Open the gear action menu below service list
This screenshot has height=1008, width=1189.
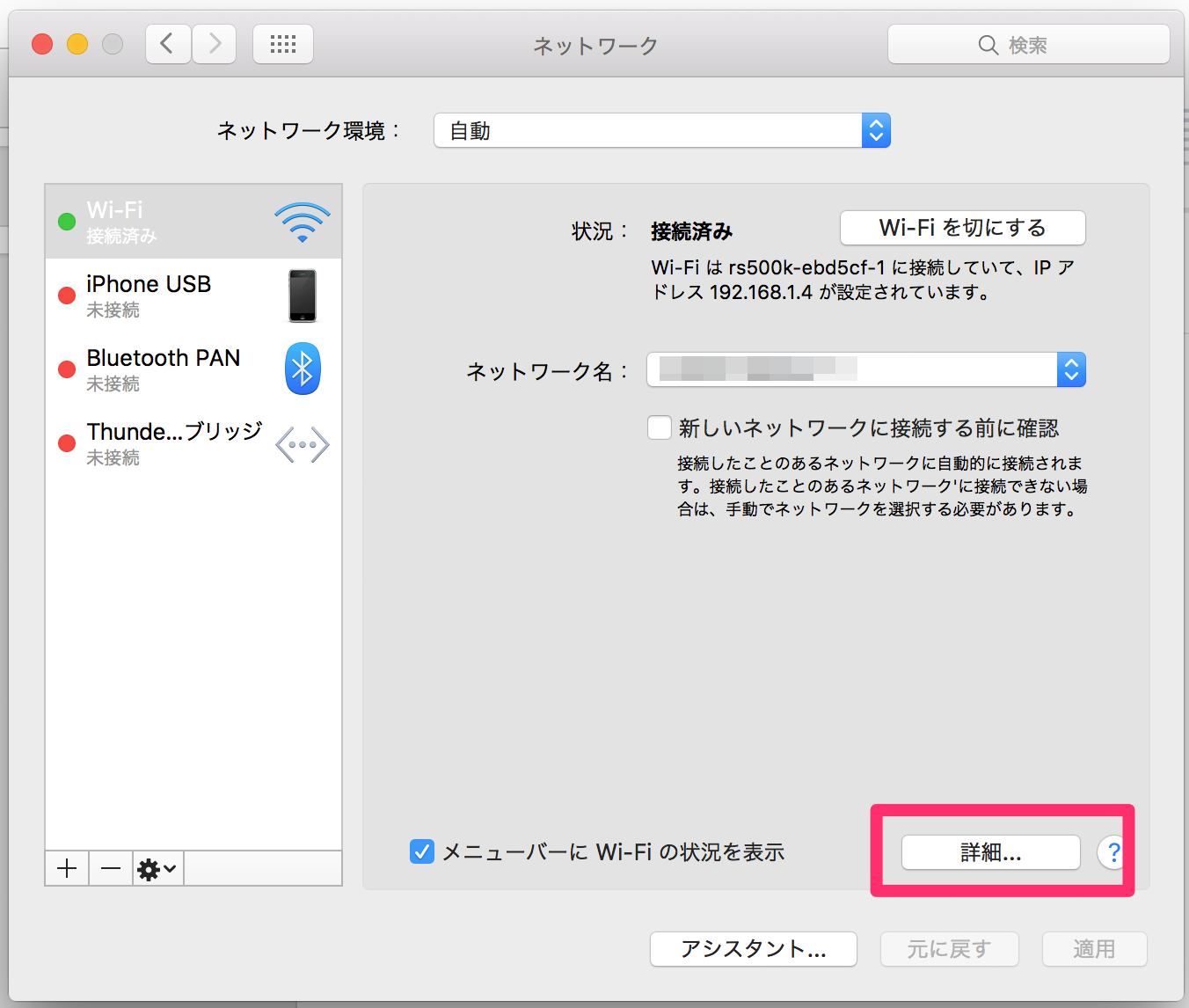pyautogui.click(x=157, y=869)
